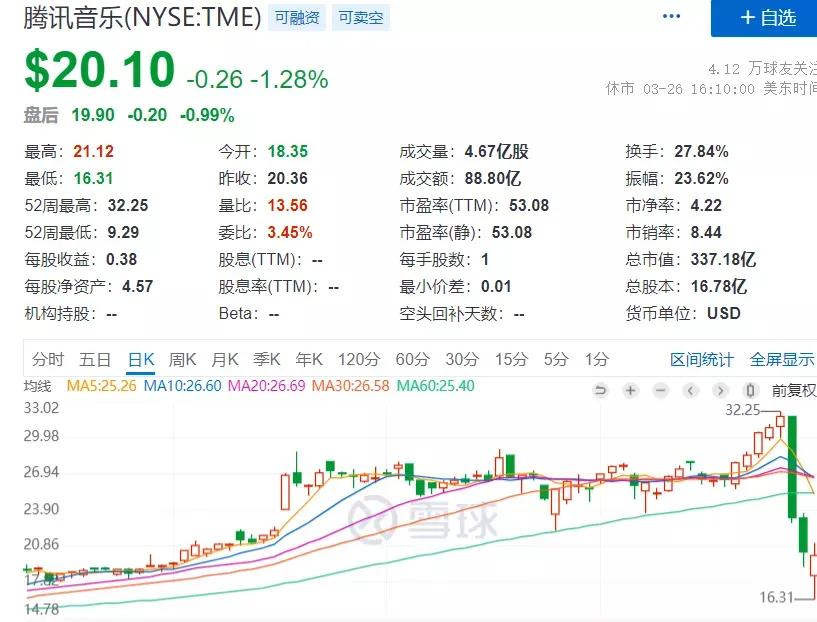Screen dimensions: 817x622
Task: Click the zoom in icon on the chart
Action: point(631,390)
